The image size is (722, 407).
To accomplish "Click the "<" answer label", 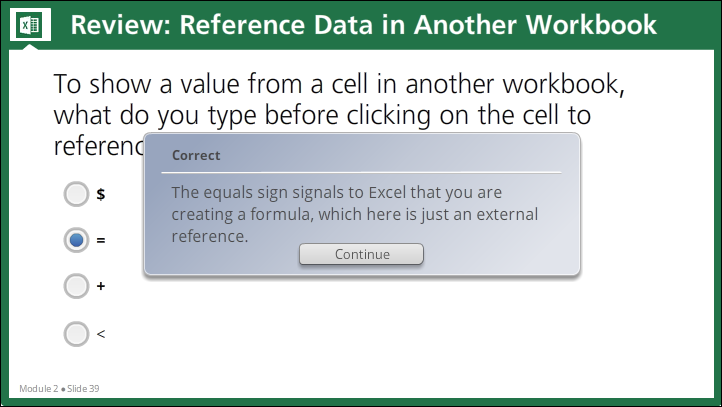I will pos(101,334).
